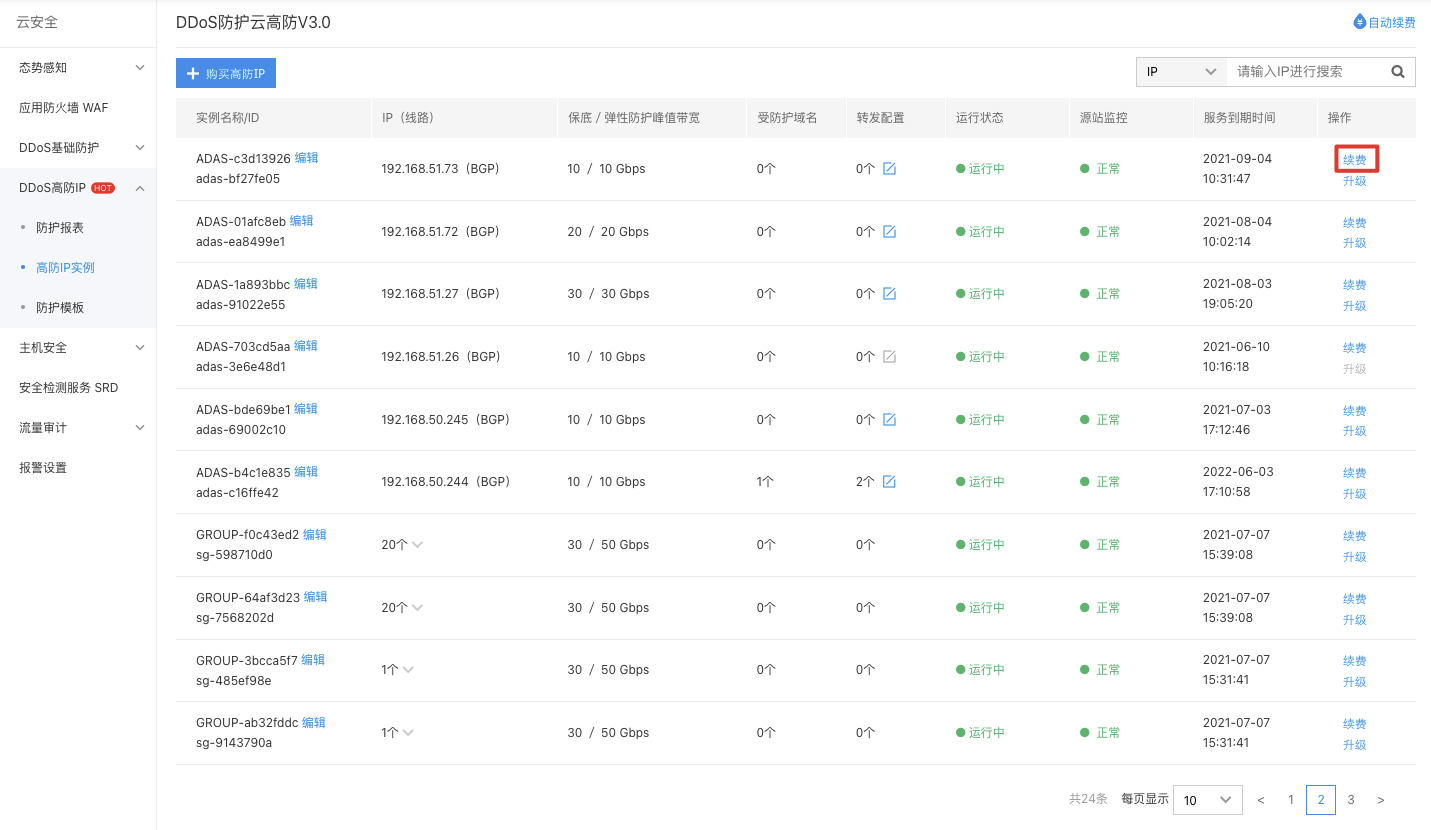Click 编辑 next to ADAS-b4c1e835
Image resolution: width=1431 pixels, height=830 pixels.
tap(306, 472)
